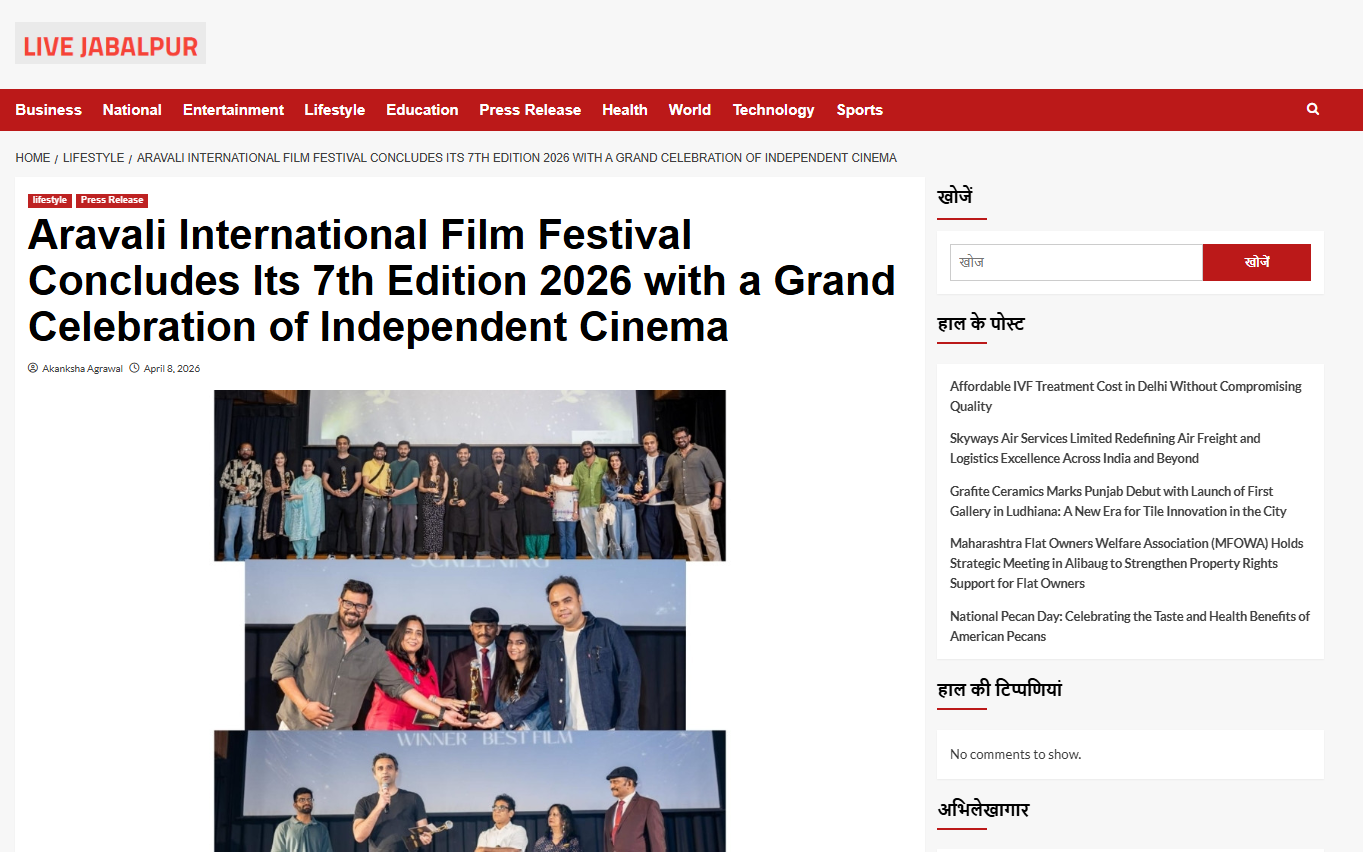The width and height of the screenshot is (1363, 852).
Task: Read the Grafite Ceramics Punjab Debut post
Action: pos(1117,501)
